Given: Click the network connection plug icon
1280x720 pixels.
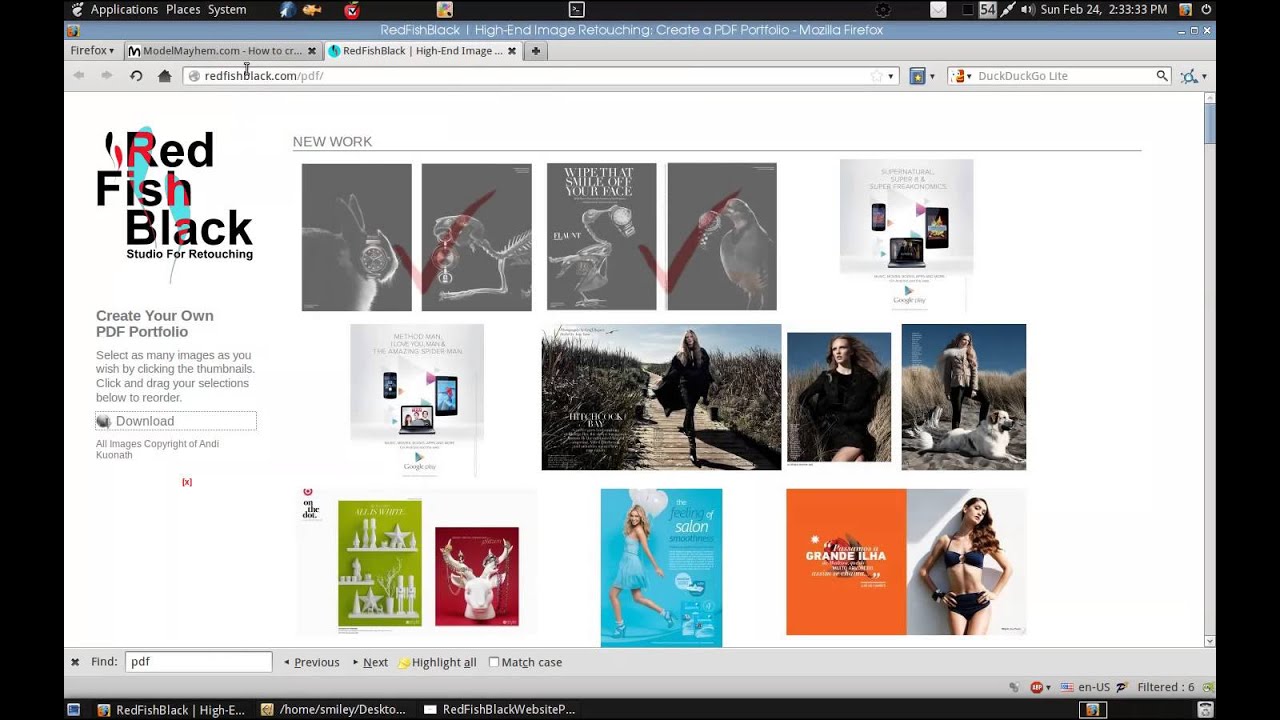Looking at the screenshot, I should [1008, 10].
